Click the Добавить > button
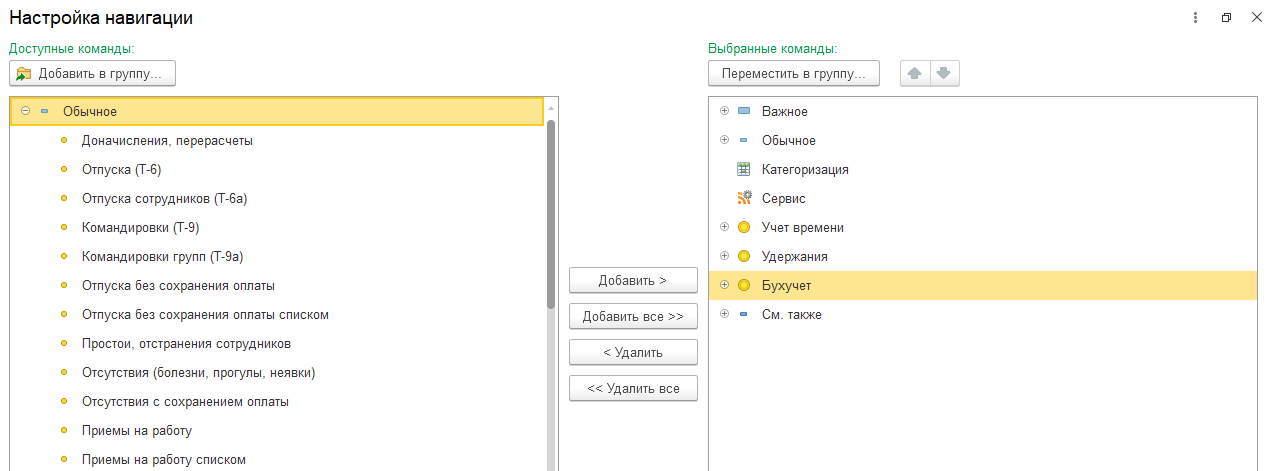 pos(633,280)
